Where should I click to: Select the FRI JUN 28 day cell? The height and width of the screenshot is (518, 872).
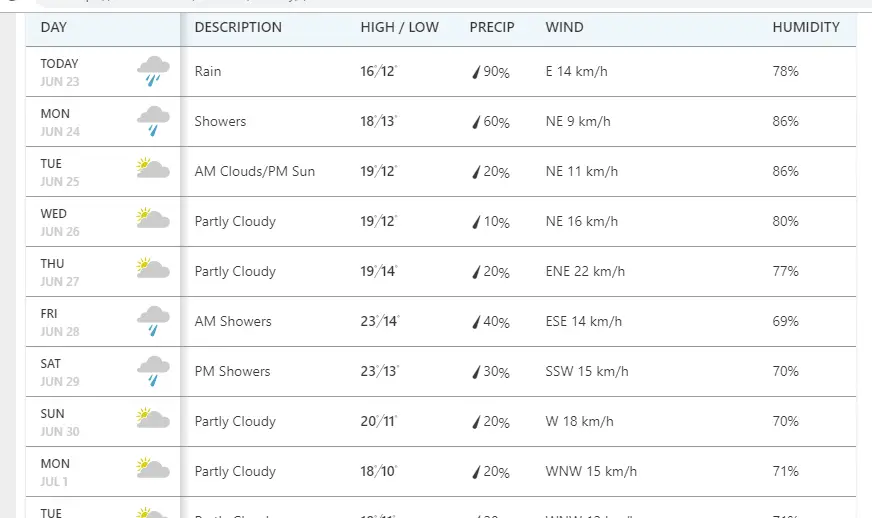coord(103,322)
